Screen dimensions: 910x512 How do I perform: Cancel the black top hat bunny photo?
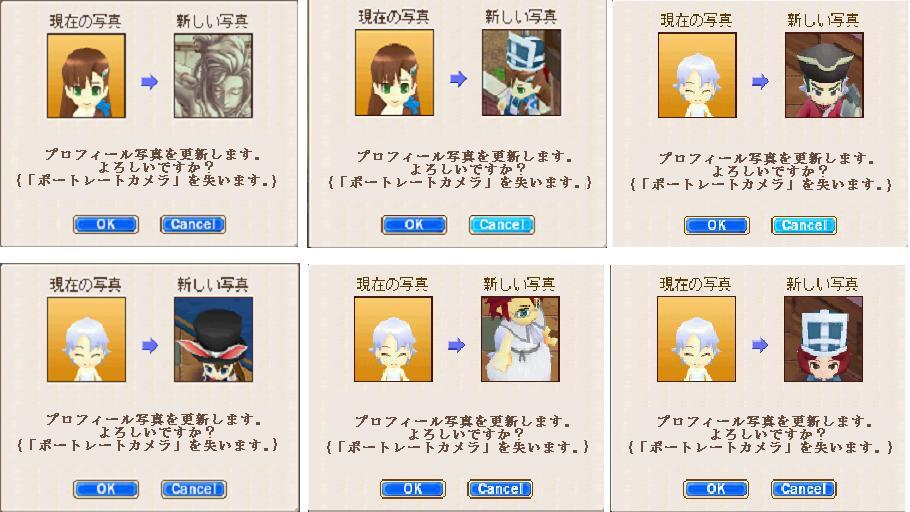(194, 489)
